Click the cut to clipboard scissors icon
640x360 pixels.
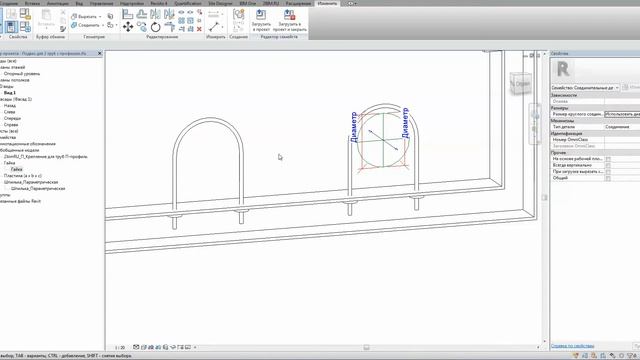(x=63, y=12)
